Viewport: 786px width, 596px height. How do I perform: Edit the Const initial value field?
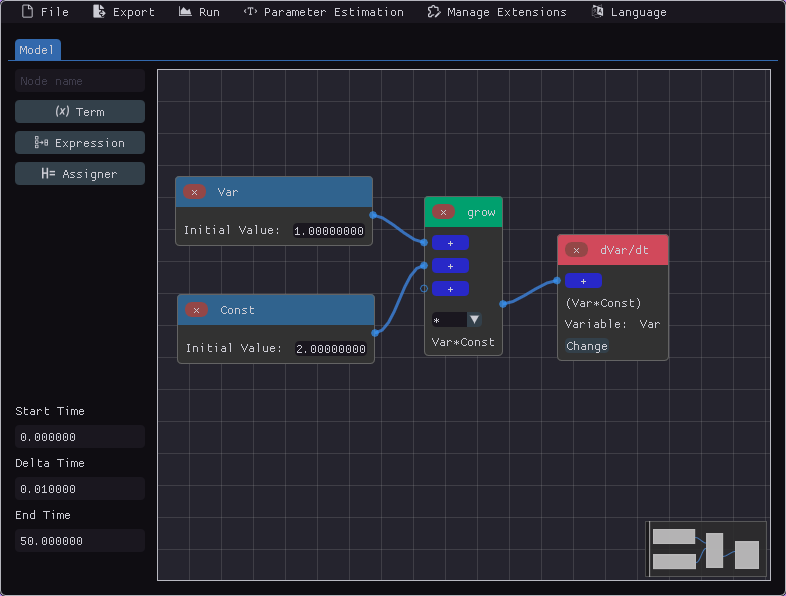(331, 348)
